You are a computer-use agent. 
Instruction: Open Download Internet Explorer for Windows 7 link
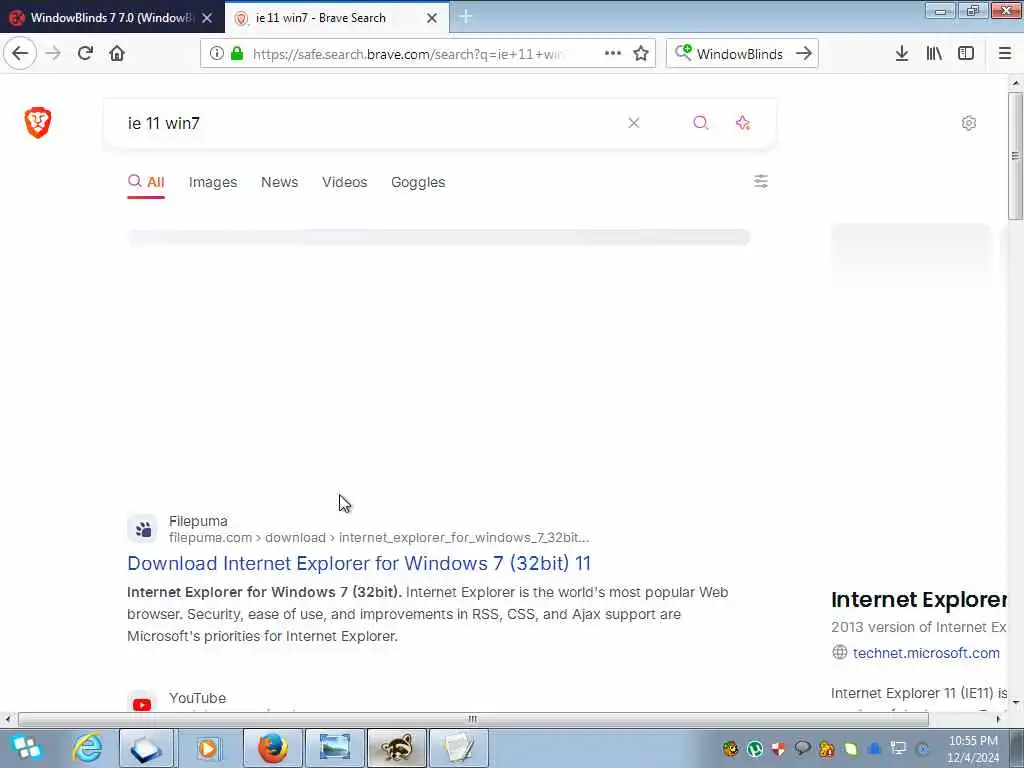pyautogui.click(x=359, y=563)
